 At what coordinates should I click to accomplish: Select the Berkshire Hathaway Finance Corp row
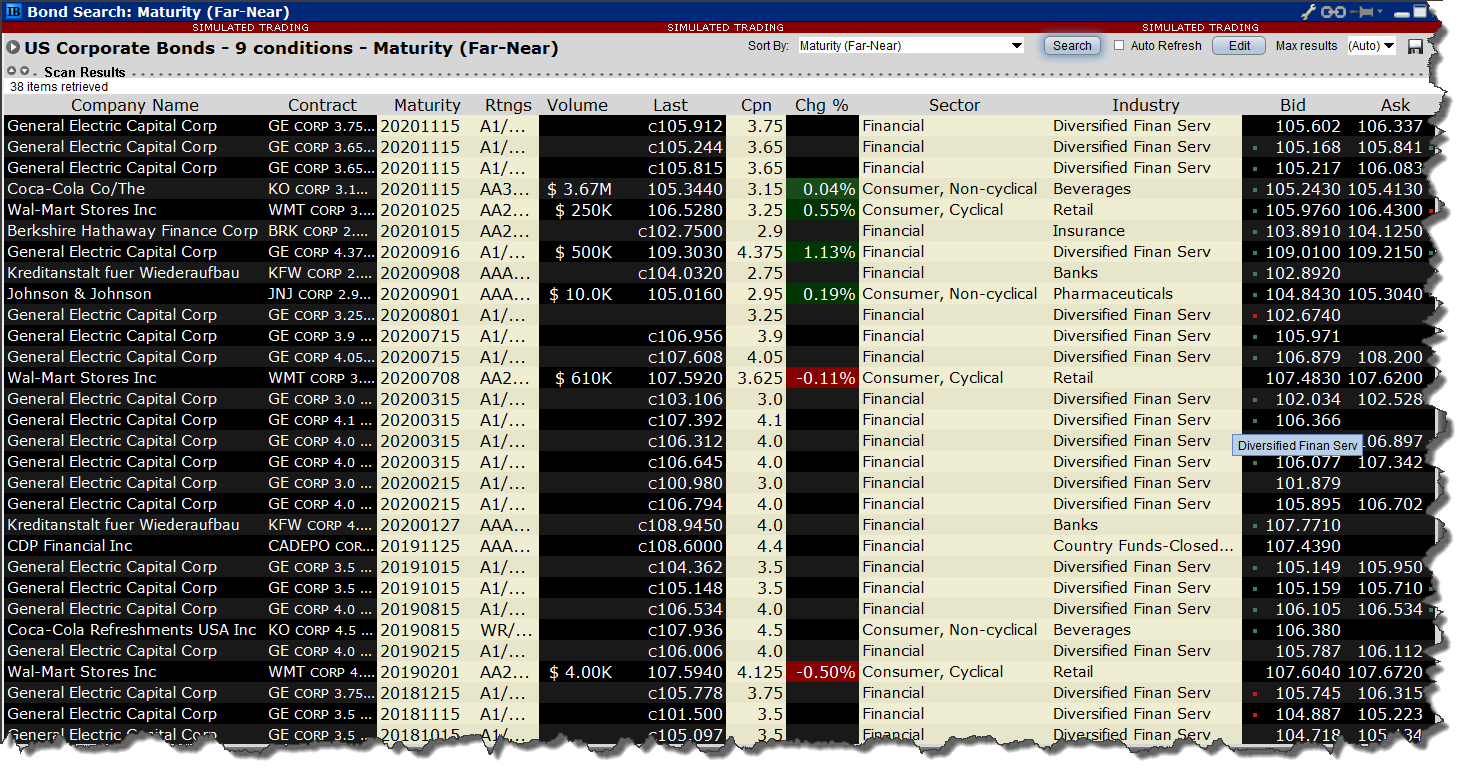coord(720,231)
